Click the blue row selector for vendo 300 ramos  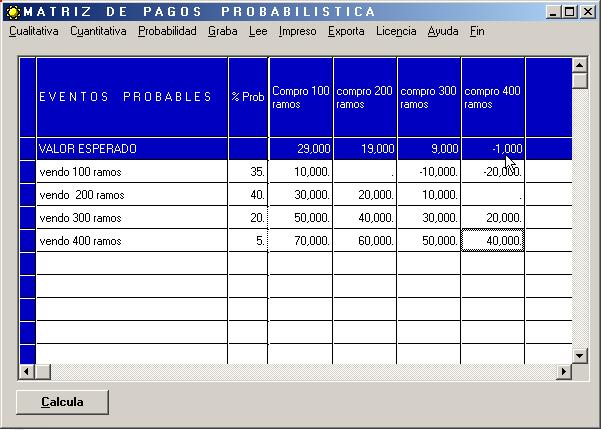click(28, 218)
